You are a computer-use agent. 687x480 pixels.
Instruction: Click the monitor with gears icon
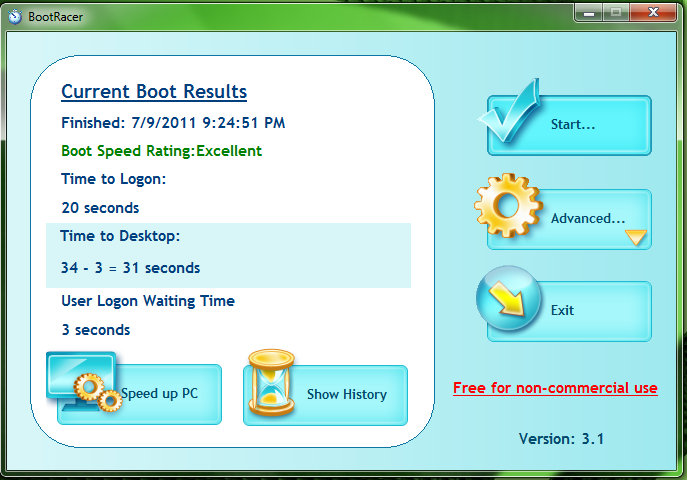84,381
